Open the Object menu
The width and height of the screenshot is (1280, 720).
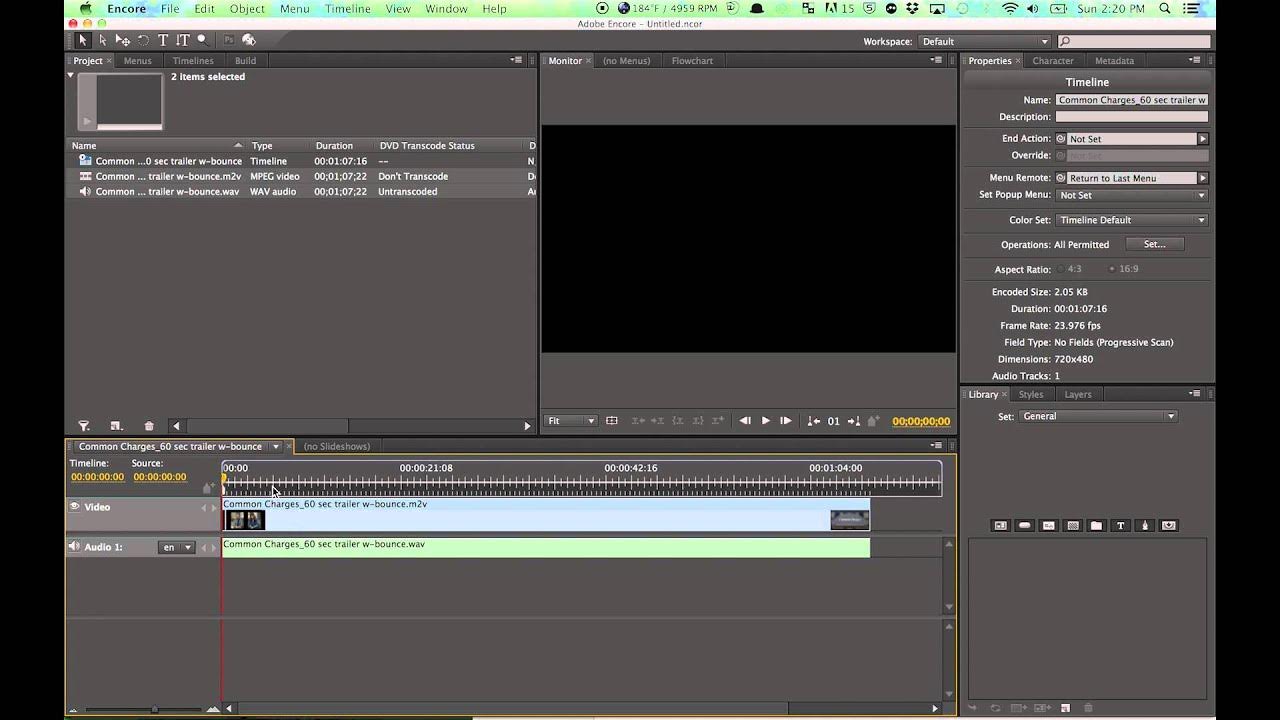(x=247, y=9)
